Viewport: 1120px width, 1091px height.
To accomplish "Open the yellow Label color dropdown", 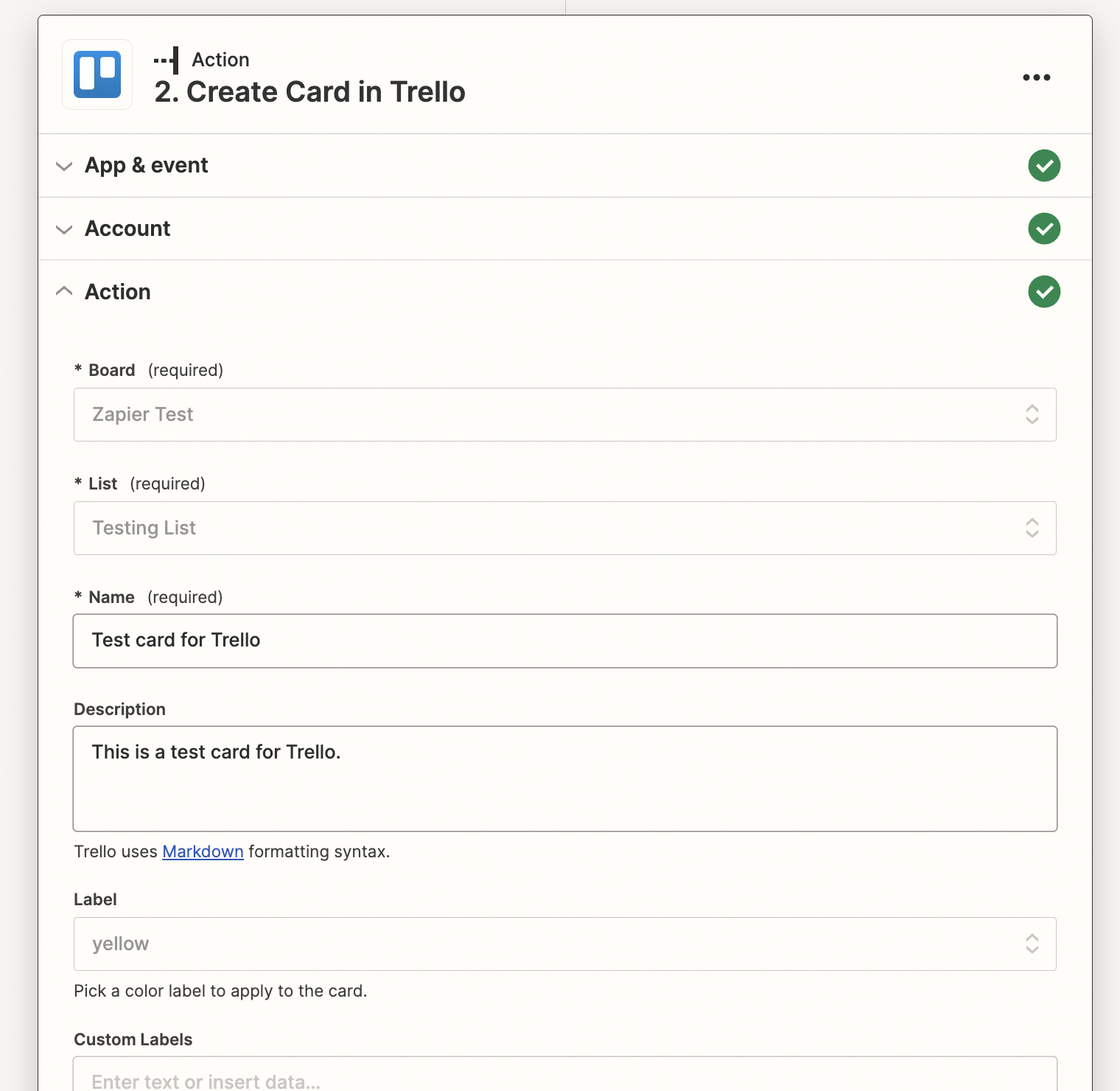I will (x=564, y=944).
